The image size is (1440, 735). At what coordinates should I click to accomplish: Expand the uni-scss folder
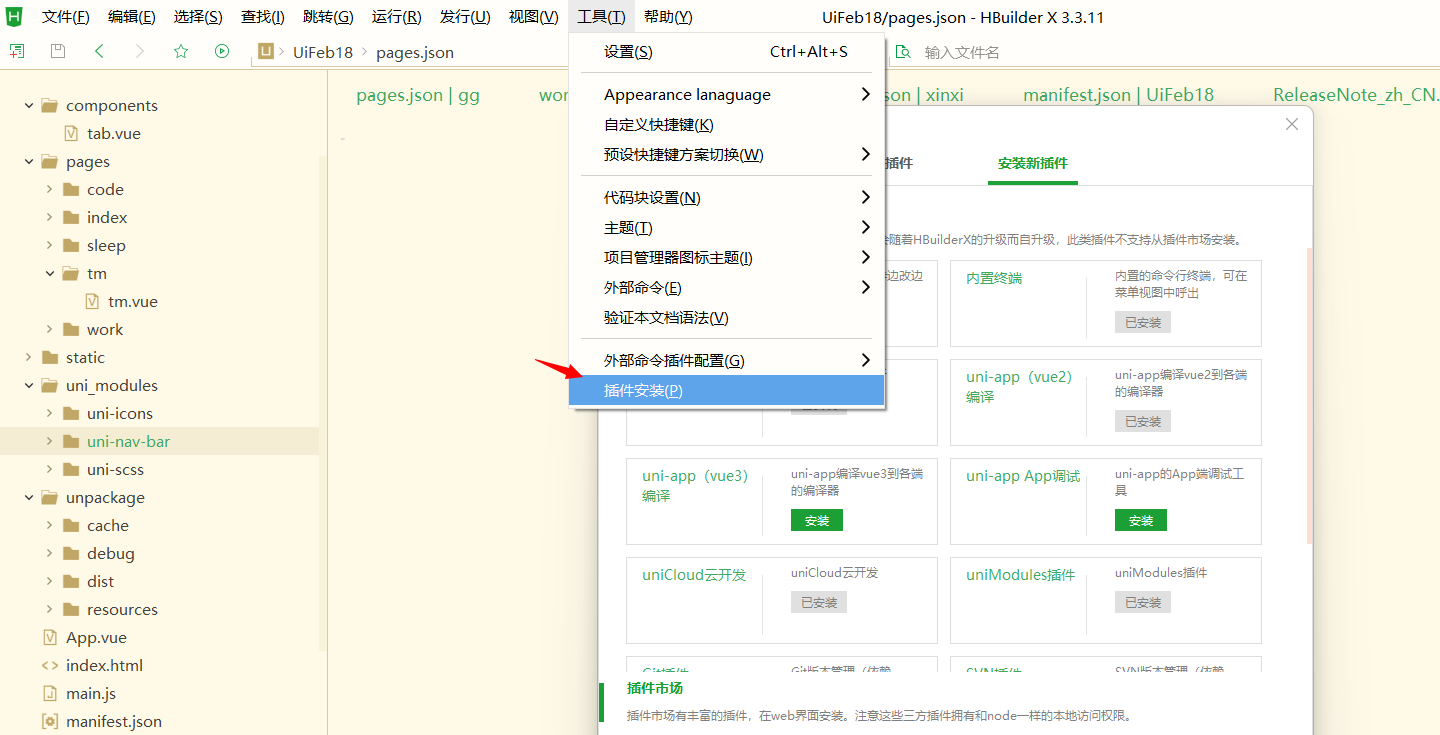tap(49, 469)
